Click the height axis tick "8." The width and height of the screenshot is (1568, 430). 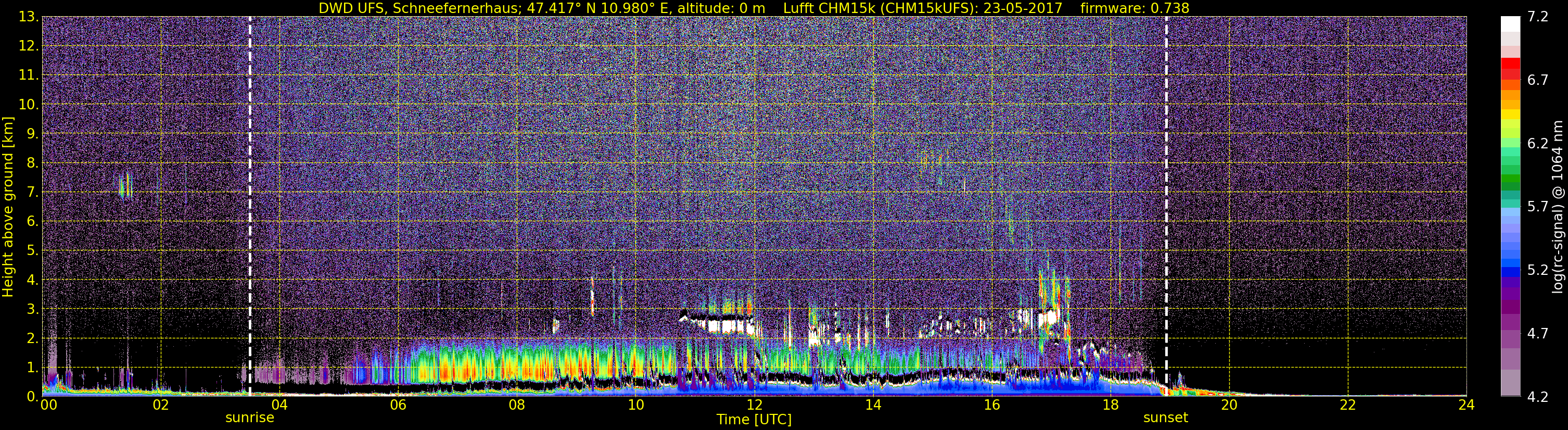(32, 163)
